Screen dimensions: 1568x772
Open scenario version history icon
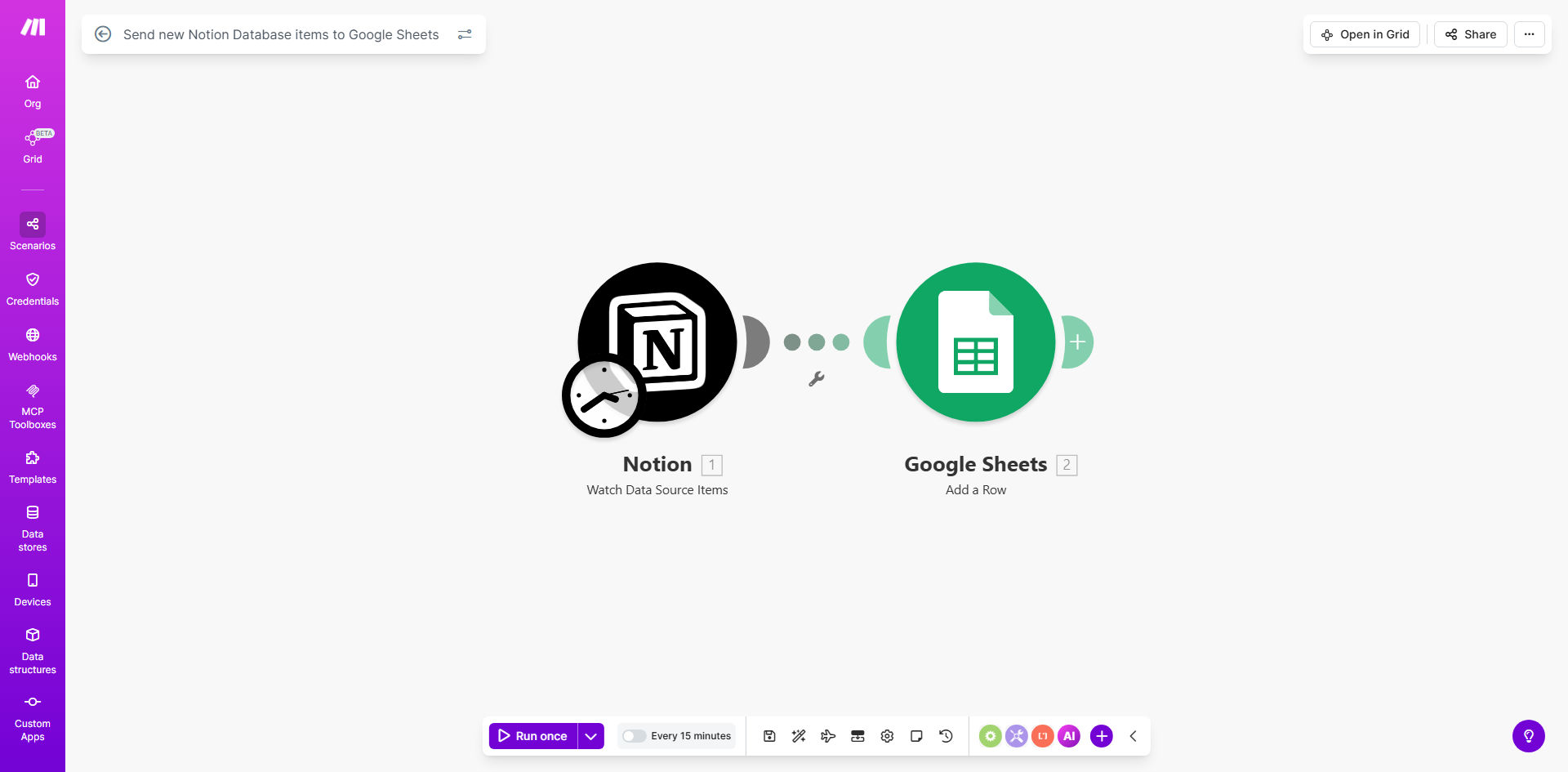[x=946, y=736]
